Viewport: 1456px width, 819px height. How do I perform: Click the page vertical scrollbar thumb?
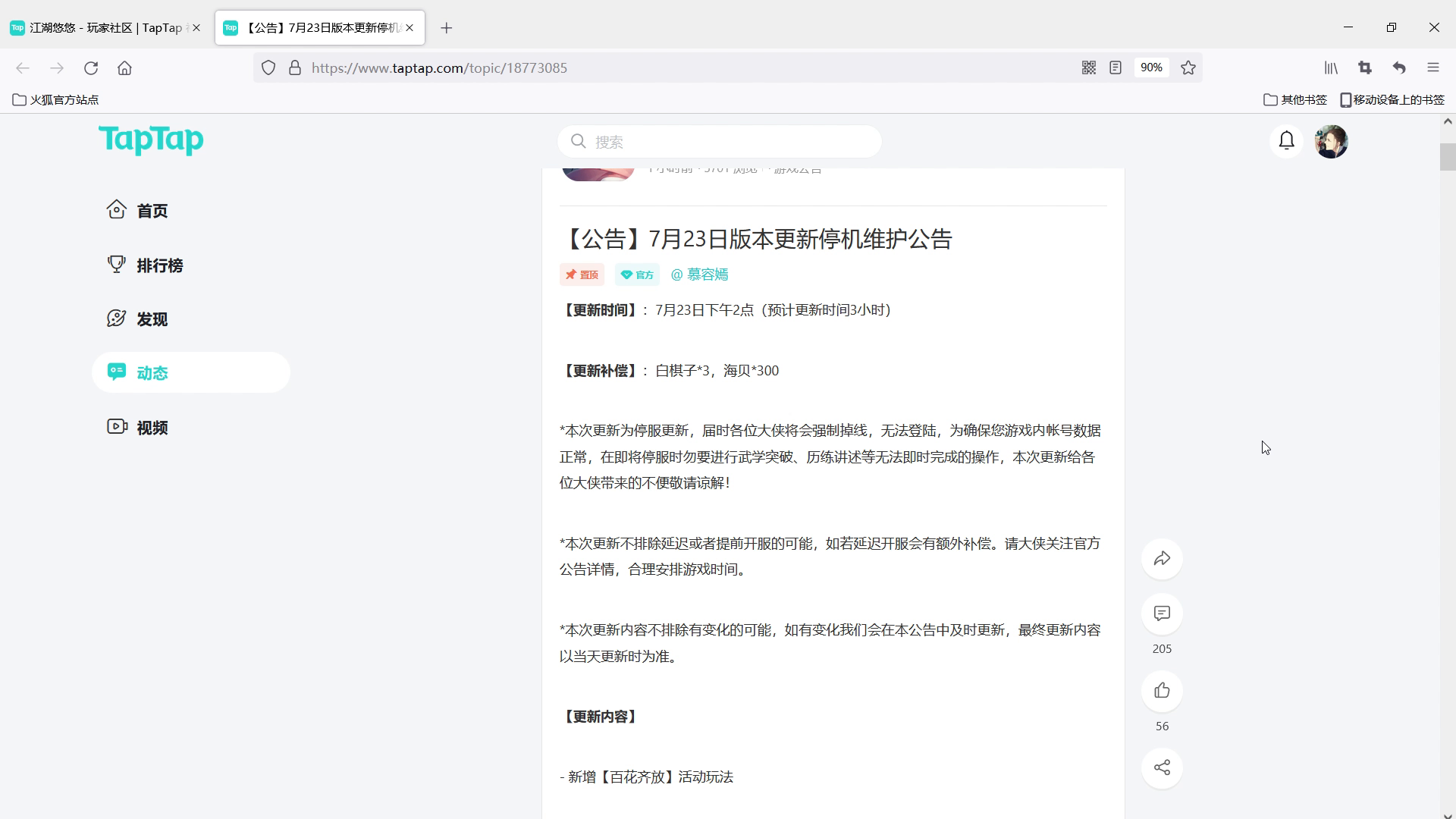coord(1447,157)
